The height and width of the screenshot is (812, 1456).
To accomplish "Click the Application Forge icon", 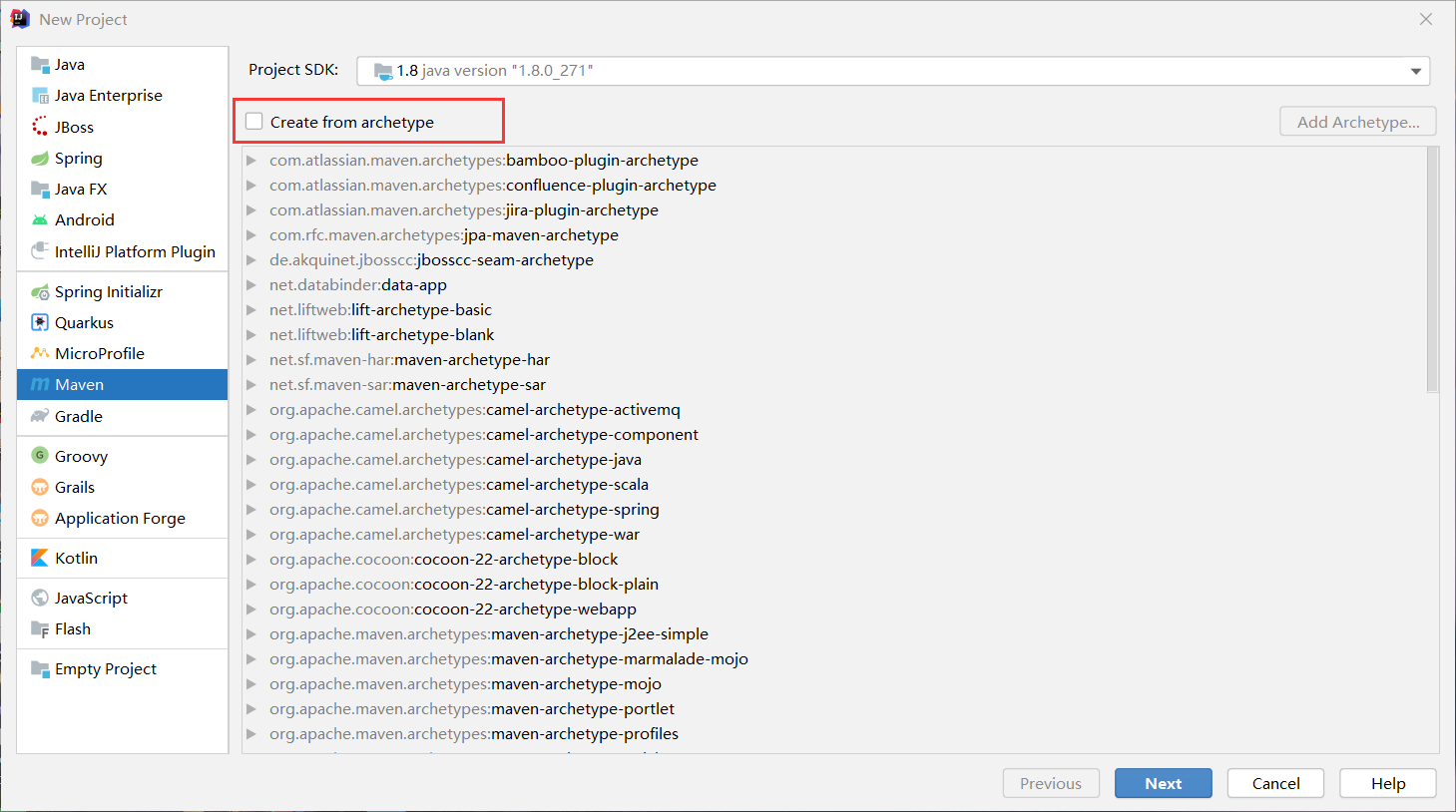I will [40, 518].
